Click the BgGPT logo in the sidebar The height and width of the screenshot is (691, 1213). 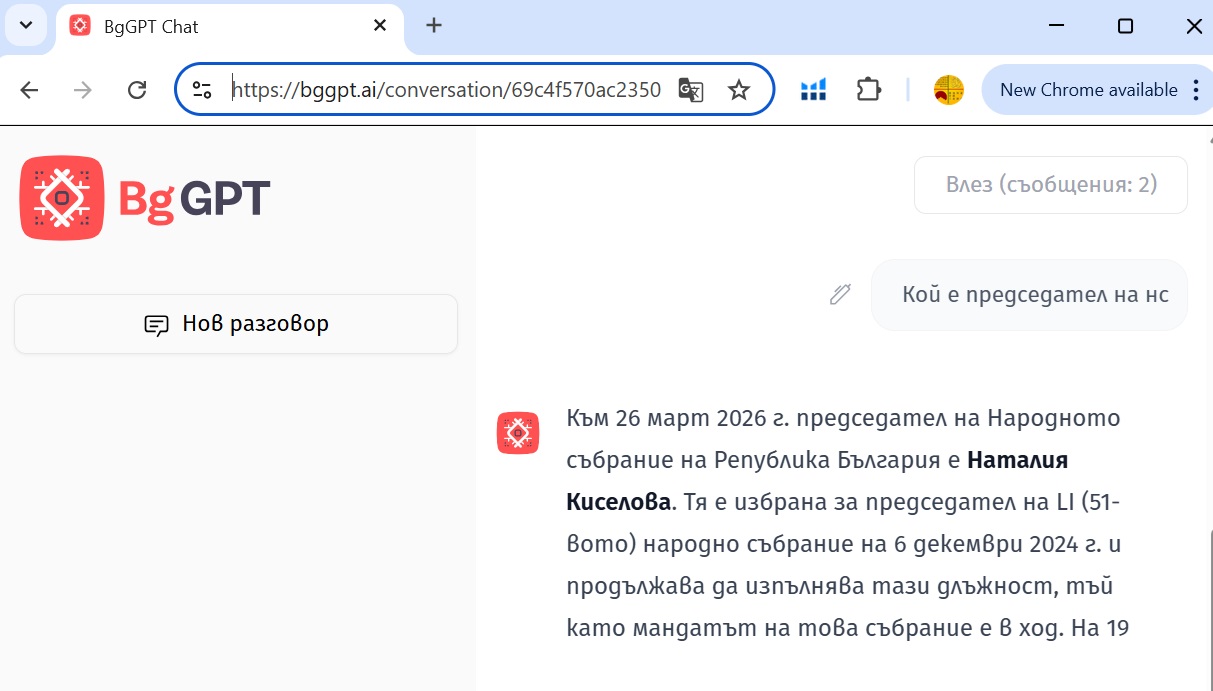(145, 198)
